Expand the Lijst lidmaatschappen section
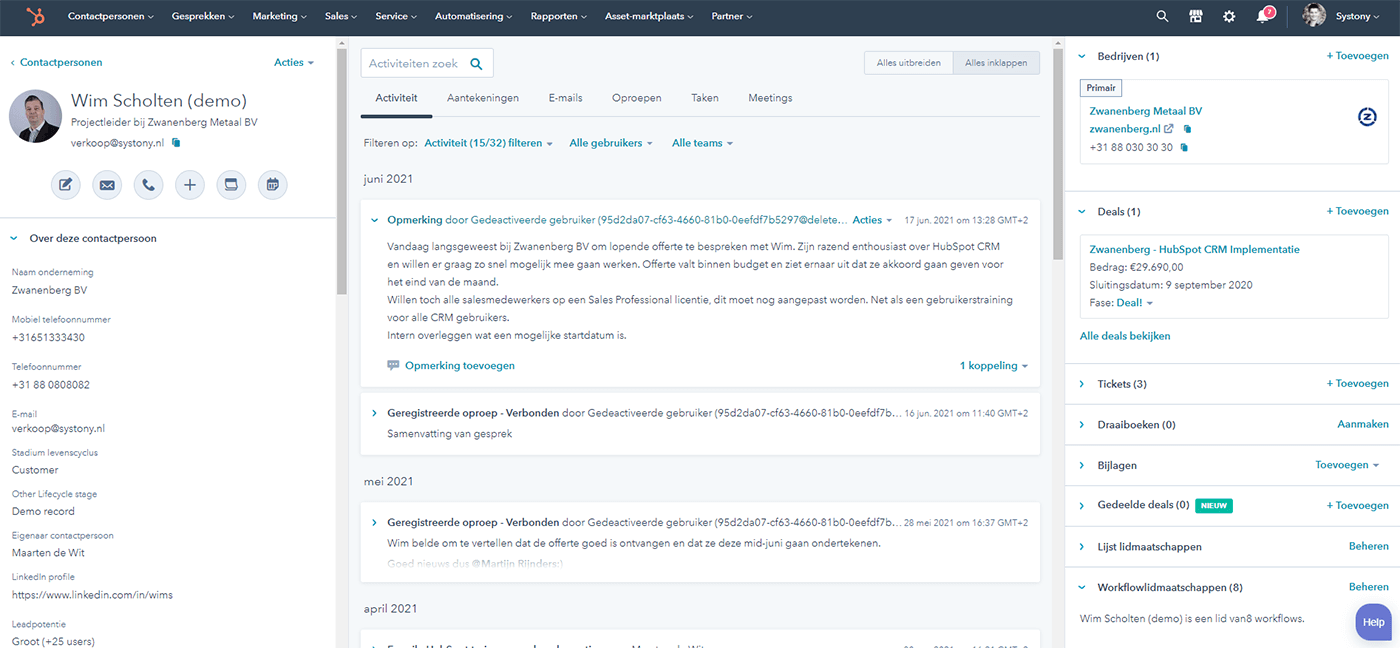Image resolution: width=1400 pixels, height=648 pixels. 1082,547
